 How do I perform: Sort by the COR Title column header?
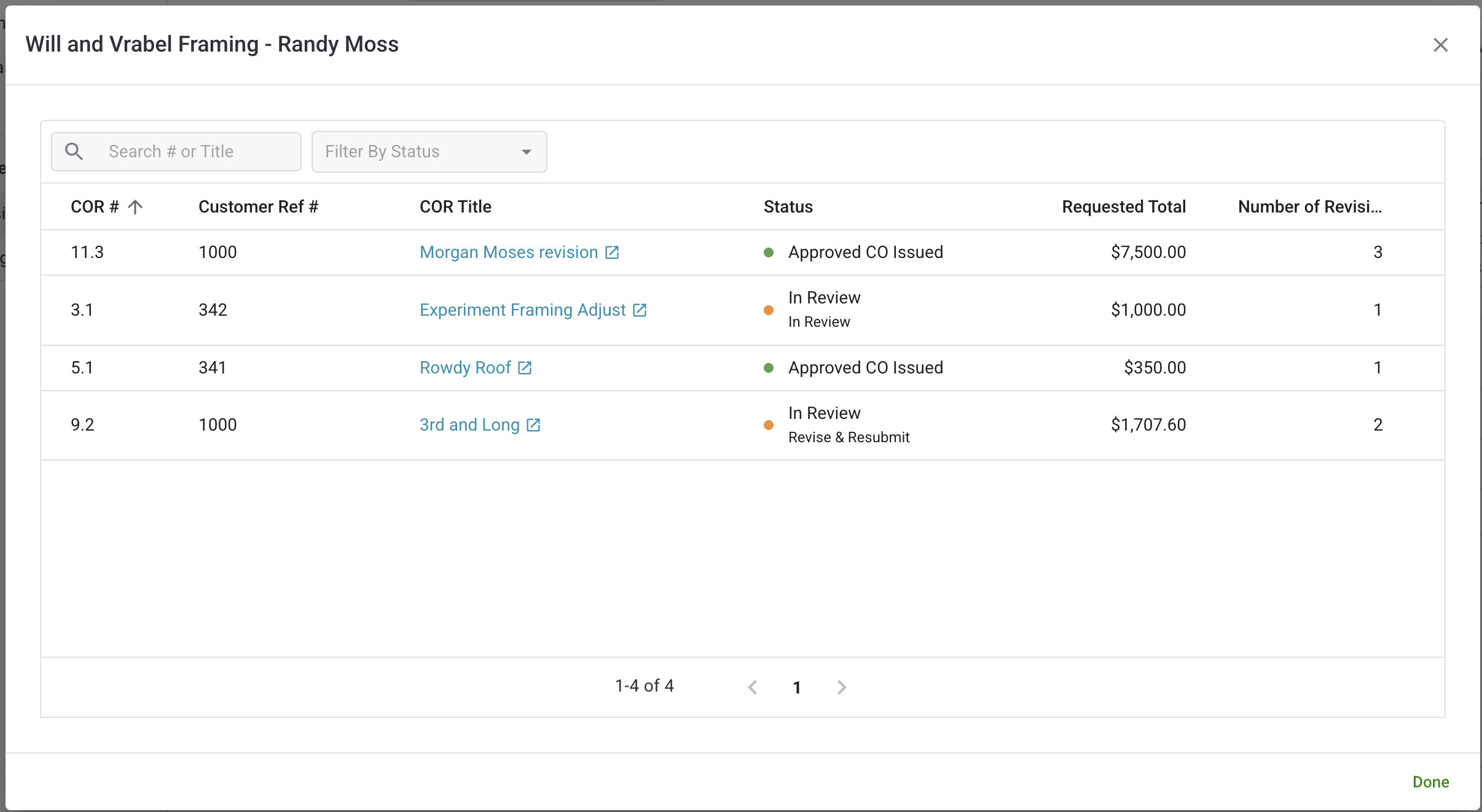click(x=455, y=207)
